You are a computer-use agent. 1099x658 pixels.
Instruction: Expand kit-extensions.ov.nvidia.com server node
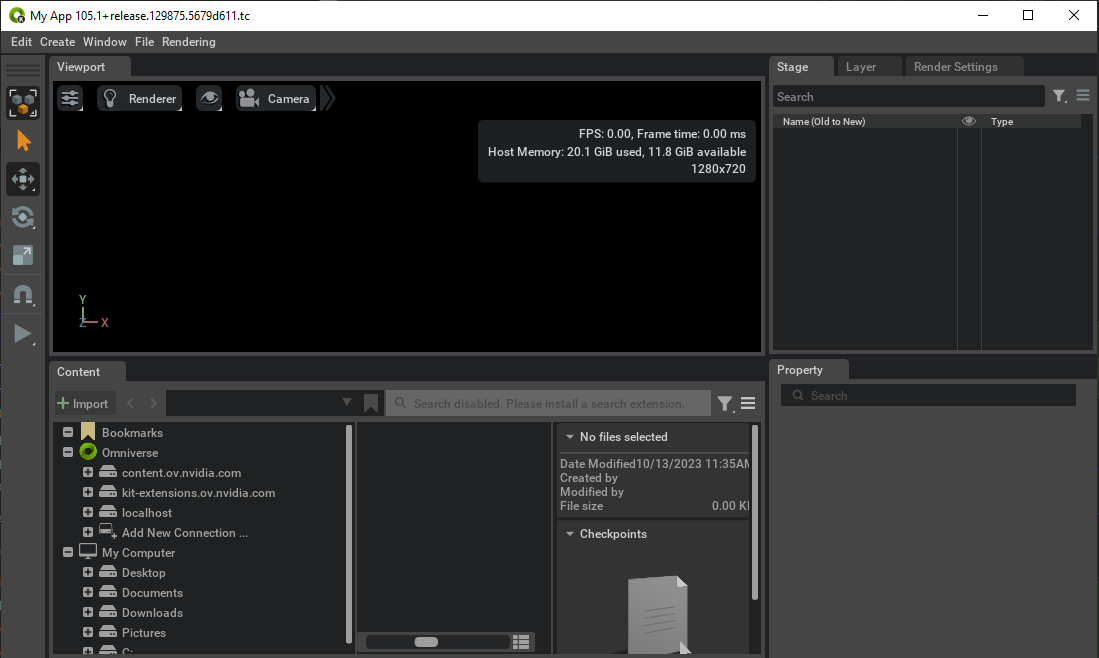(88, 492)
